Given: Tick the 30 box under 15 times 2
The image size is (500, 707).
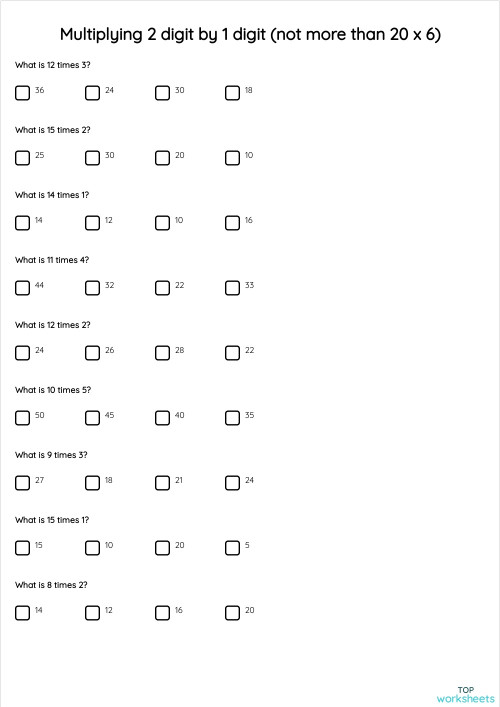Looking at the screenshot, I should tap(92, 158).
